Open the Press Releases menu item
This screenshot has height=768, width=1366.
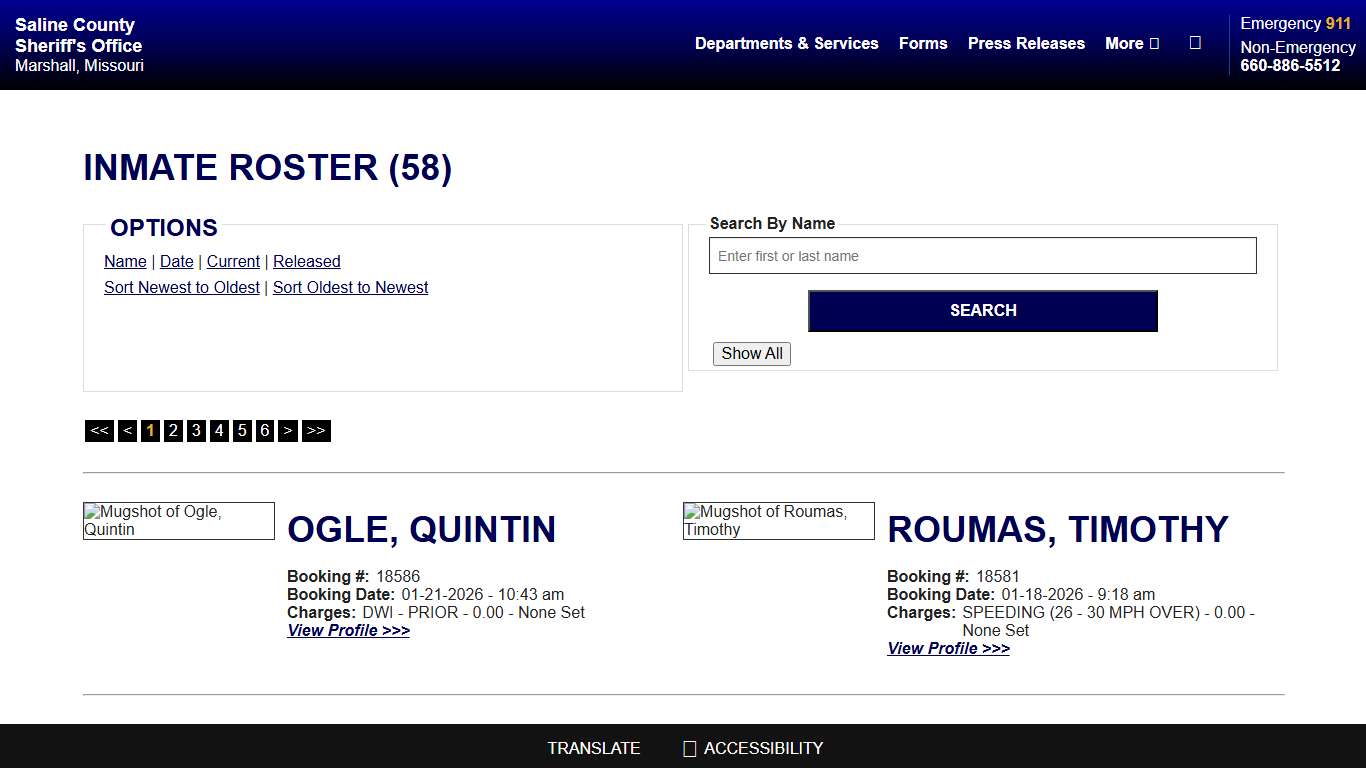[1026, 43]
